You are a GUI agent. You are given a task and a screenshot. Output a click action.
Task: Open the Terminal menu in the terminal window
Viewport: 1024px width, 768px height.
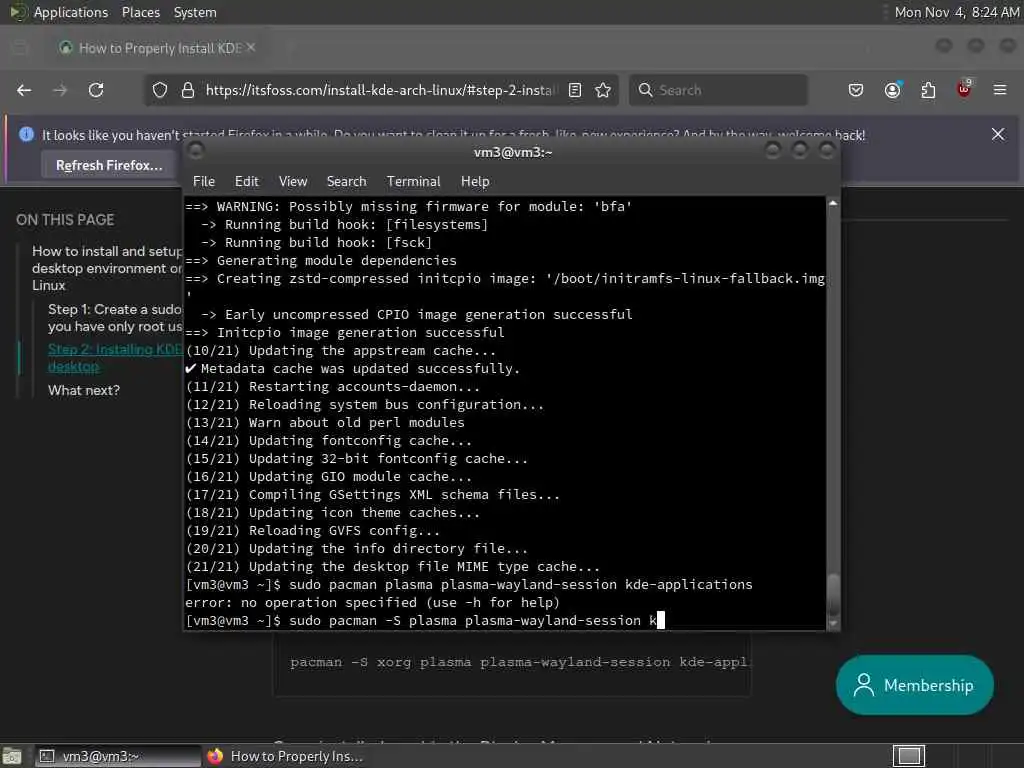413,182
